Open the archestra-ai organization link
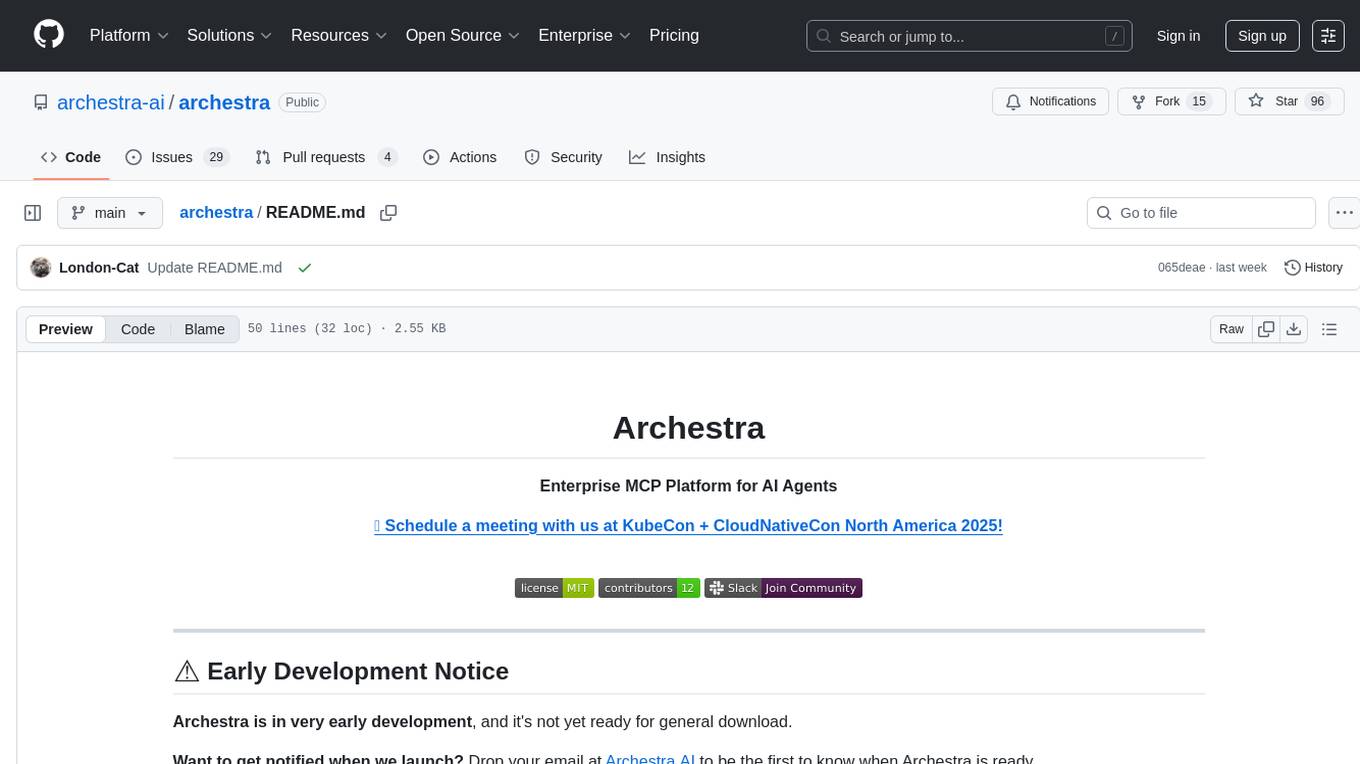Screen dimensions: 1360x764 coord(111,102)
